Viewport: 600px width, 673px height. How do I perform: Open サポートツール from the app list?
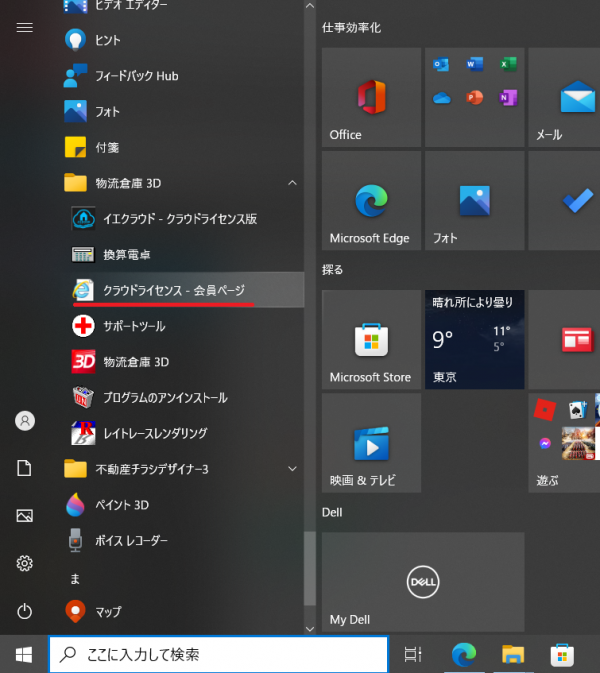click(135, 326)
